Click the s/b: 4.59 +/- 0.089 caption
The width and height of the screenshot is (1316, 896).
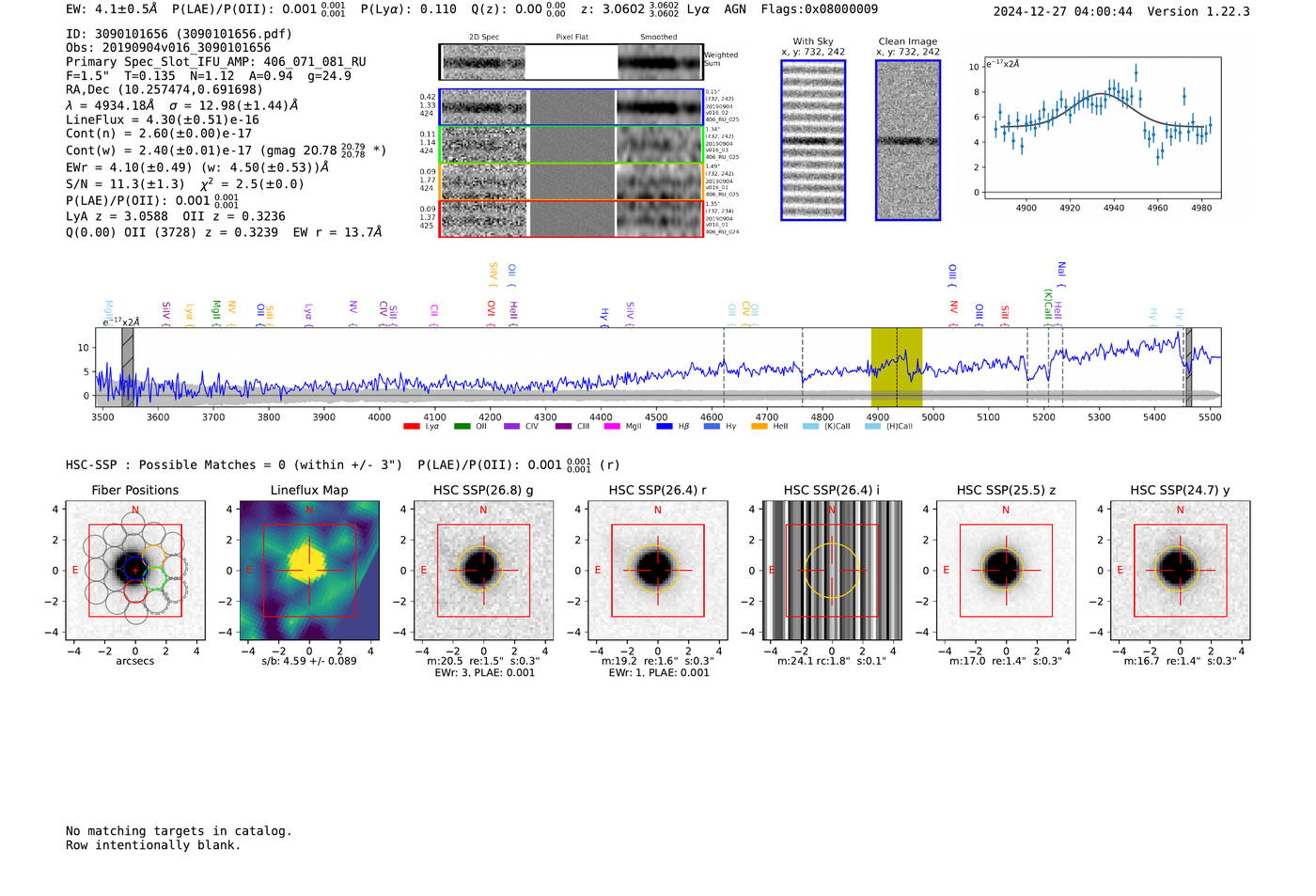[x=309, y=661]
